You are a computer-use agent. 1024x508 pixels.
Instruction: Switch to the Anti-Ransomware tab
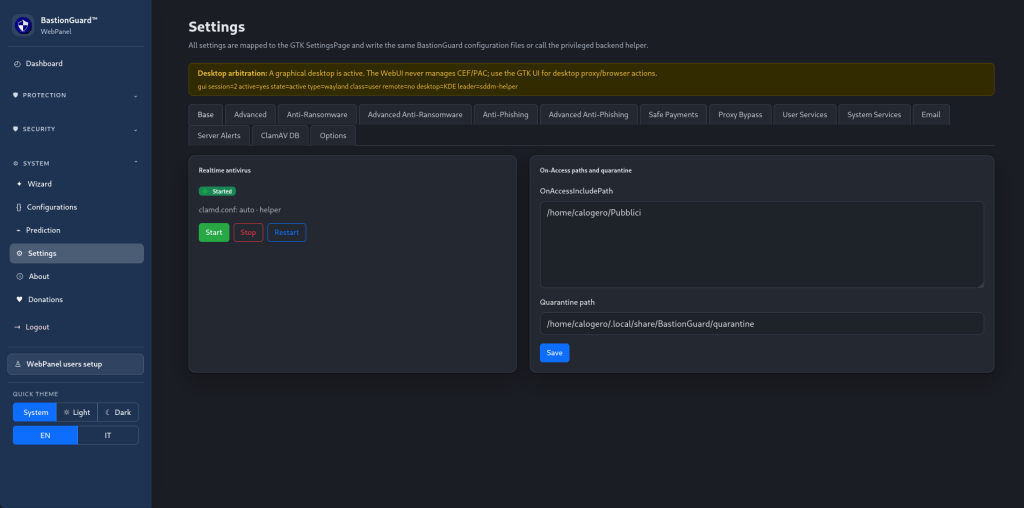coord(317,114)
